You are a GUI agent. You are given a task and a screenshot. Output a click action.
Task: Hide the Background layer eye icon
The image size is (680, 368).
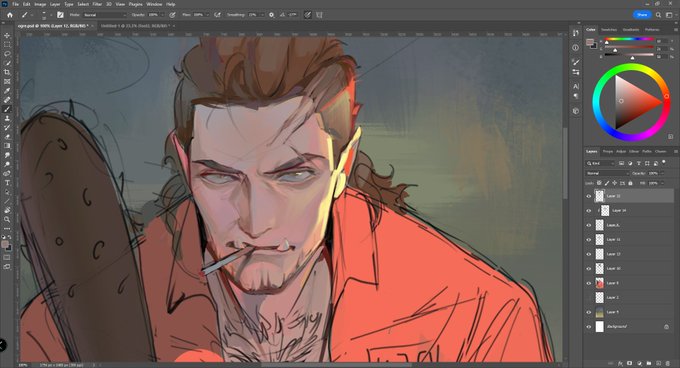click(588, 327)
